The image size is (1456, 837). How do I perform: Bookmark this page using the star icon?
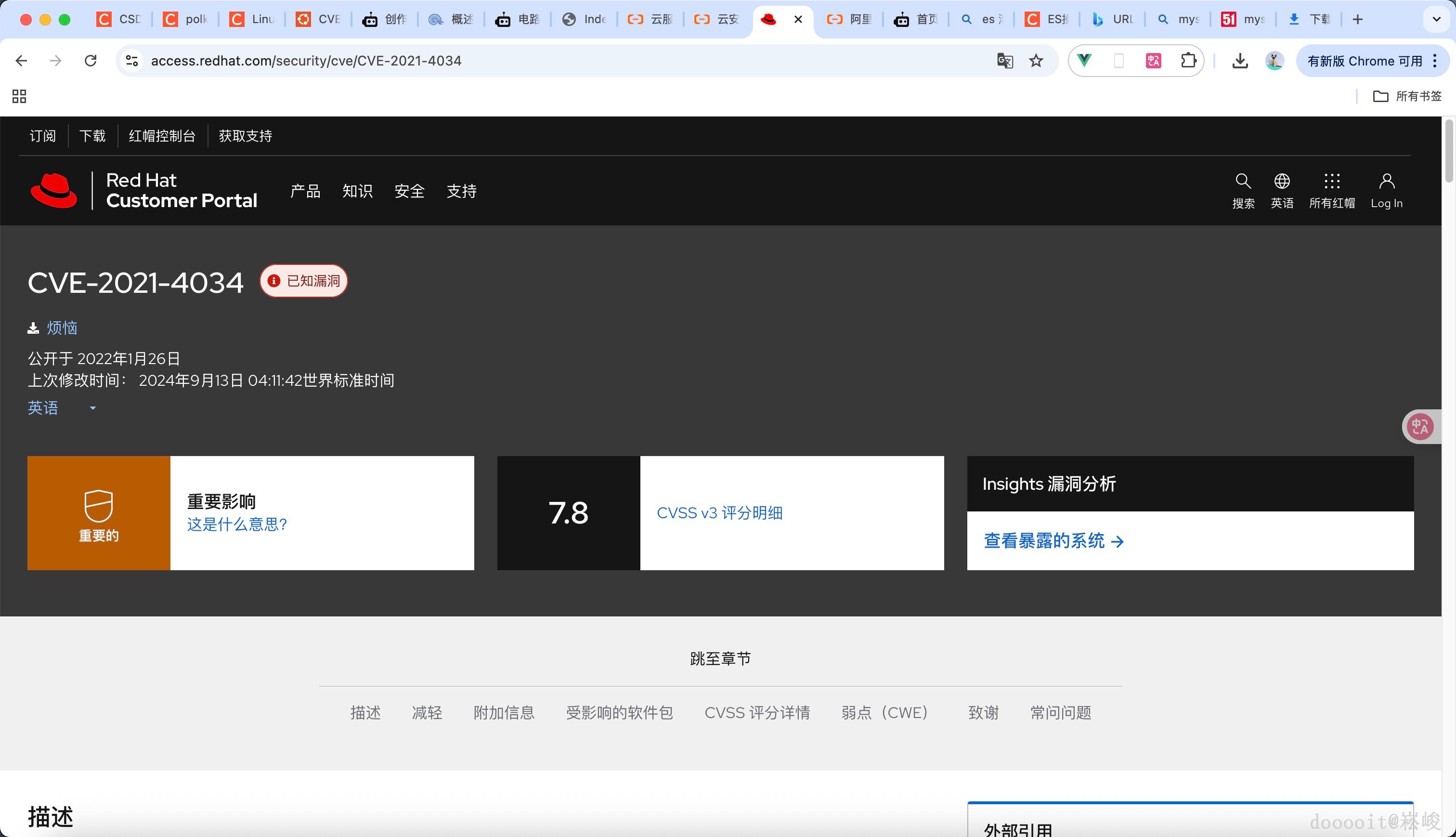(1036, 60)
